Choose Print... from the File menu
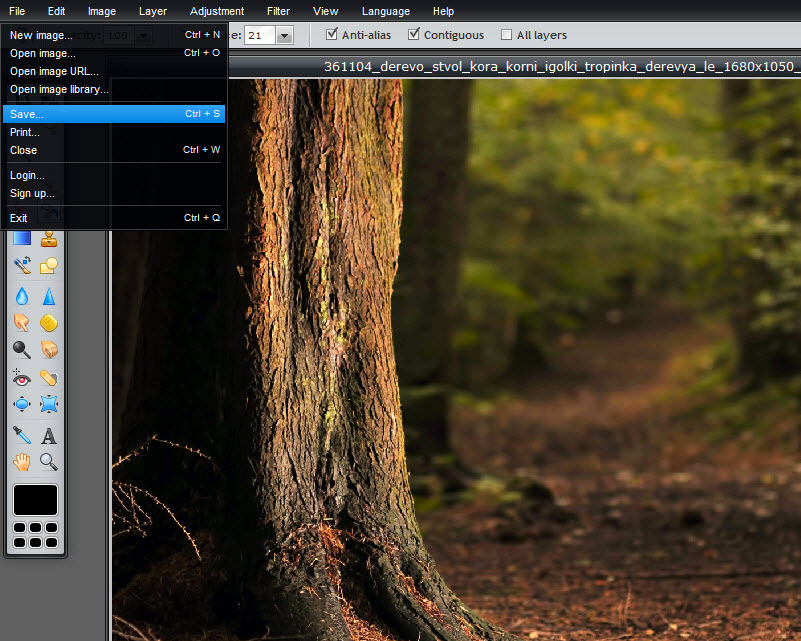The height and width of the screenshot is (641, 801). (114, 132)
